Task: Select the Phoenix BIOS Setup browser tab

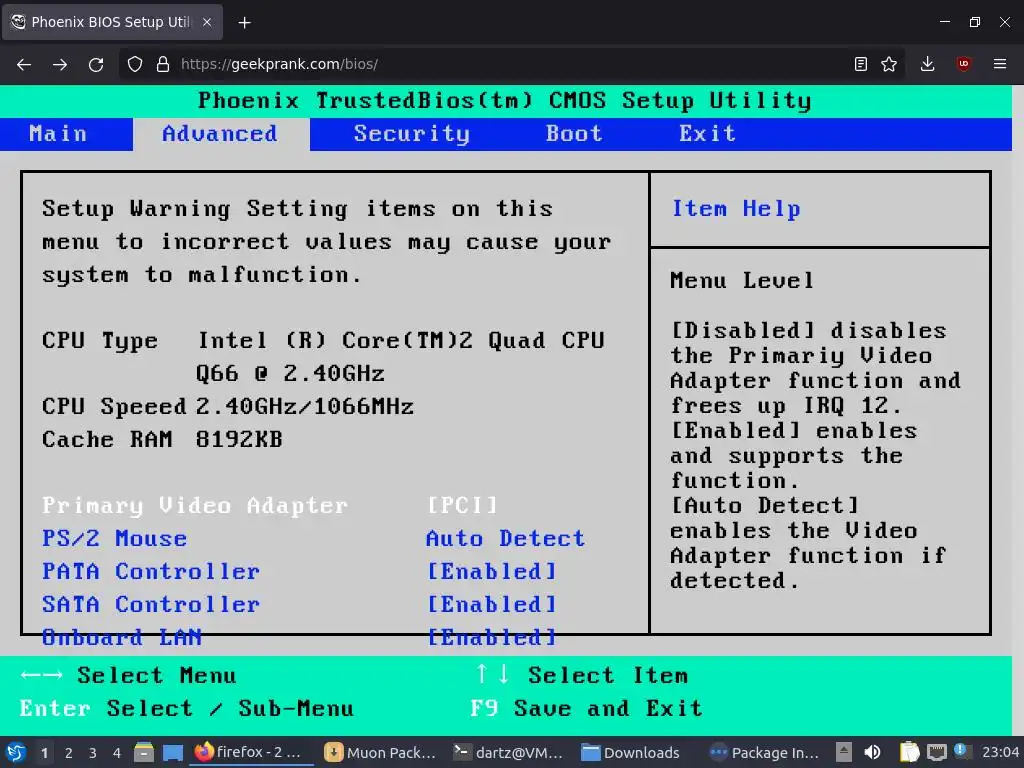Action: (x=112, y=22)
